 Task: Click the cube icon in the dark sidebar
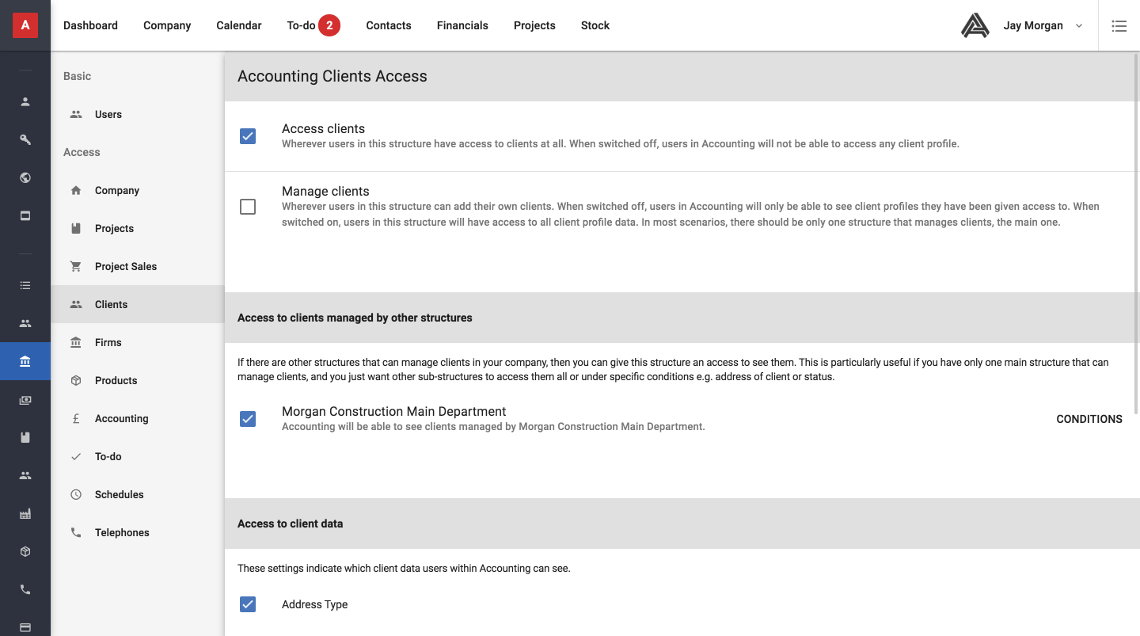[x=25, y=552]
